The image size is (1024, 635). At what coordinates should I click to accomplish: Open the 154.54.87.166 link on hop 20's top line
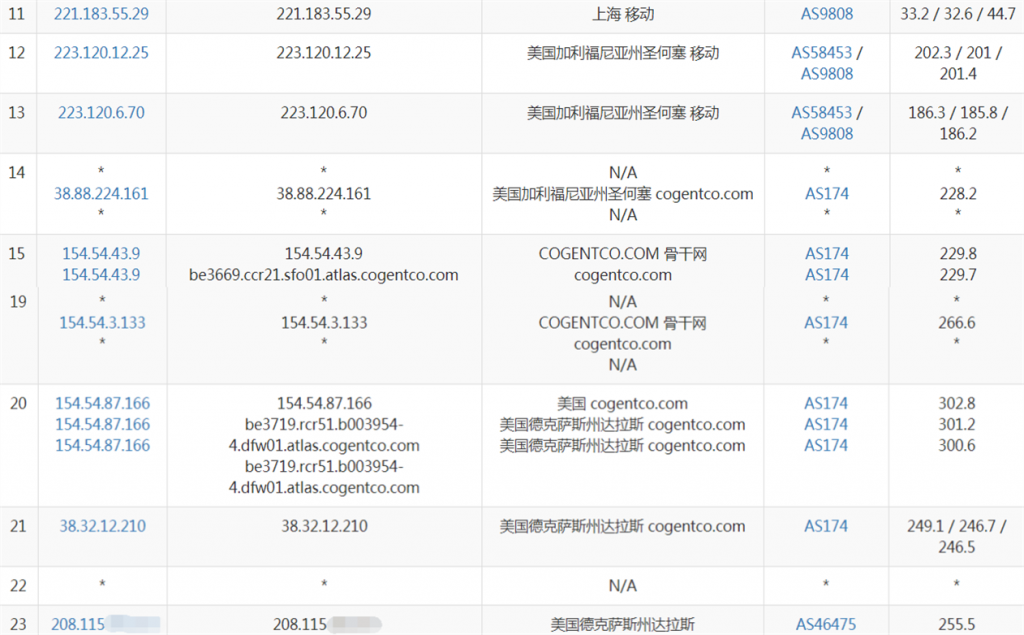point(103,404)
